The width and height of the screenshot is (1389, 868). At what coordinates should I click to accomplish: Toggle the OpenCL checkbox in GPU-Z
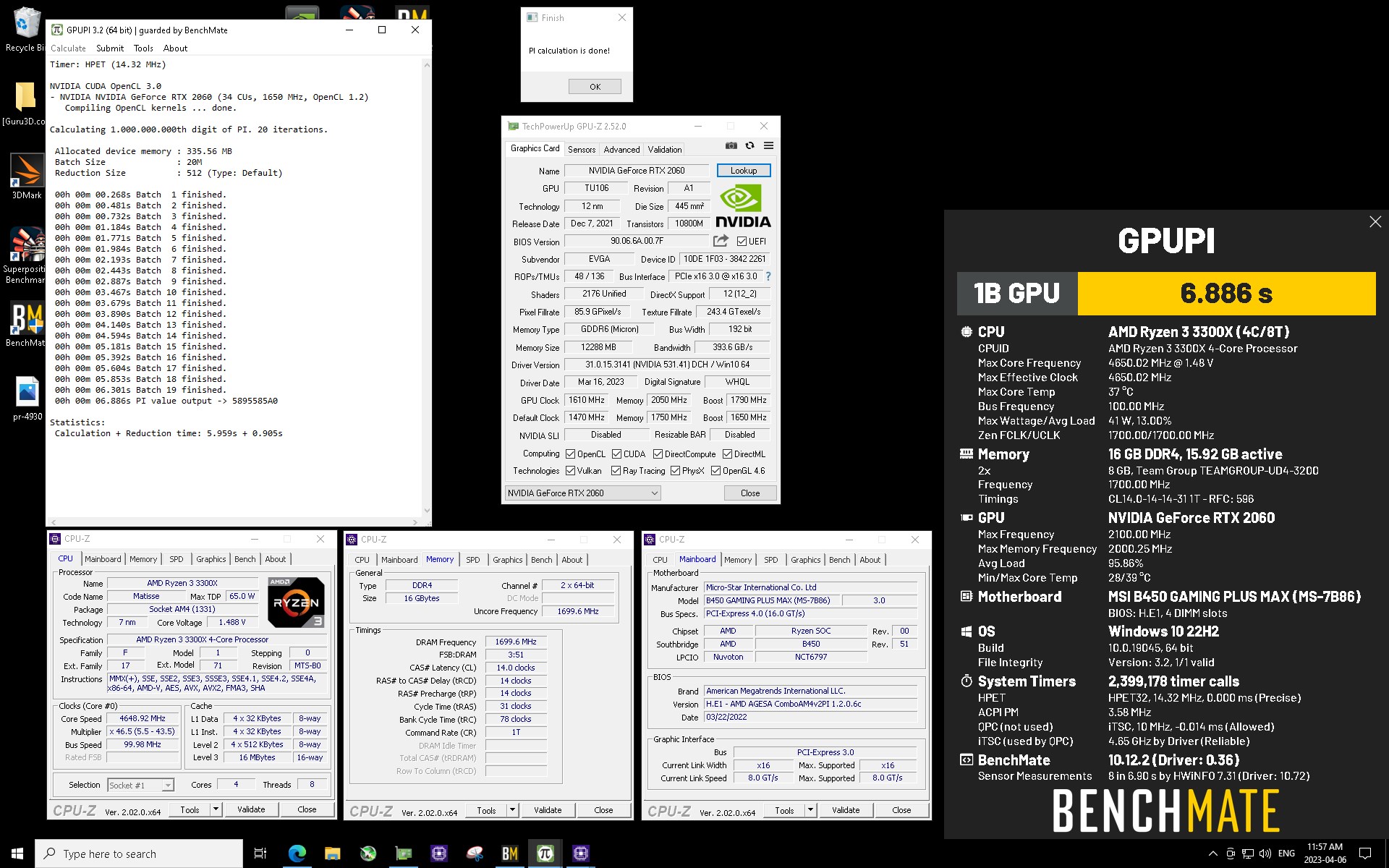pos(571,454)
